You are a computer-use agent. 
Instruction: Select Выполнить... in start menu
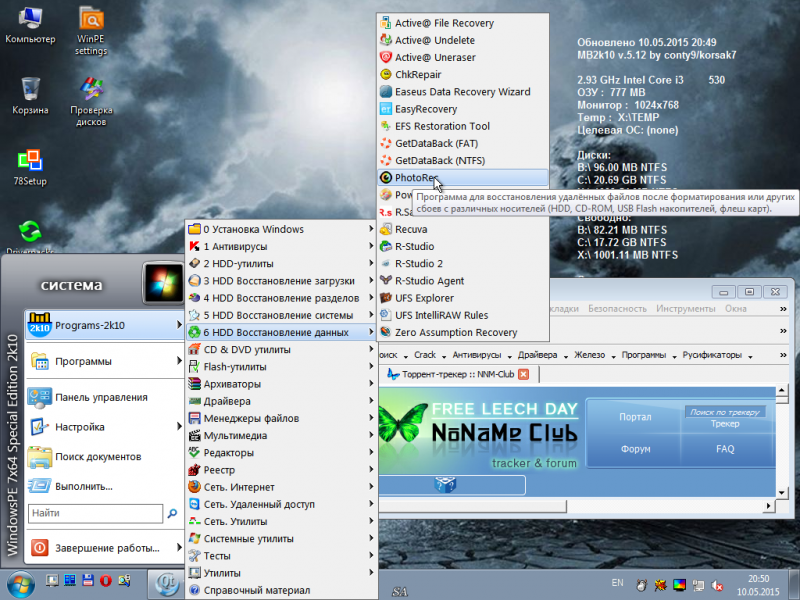pyautogui.click(x=104, y=486)
